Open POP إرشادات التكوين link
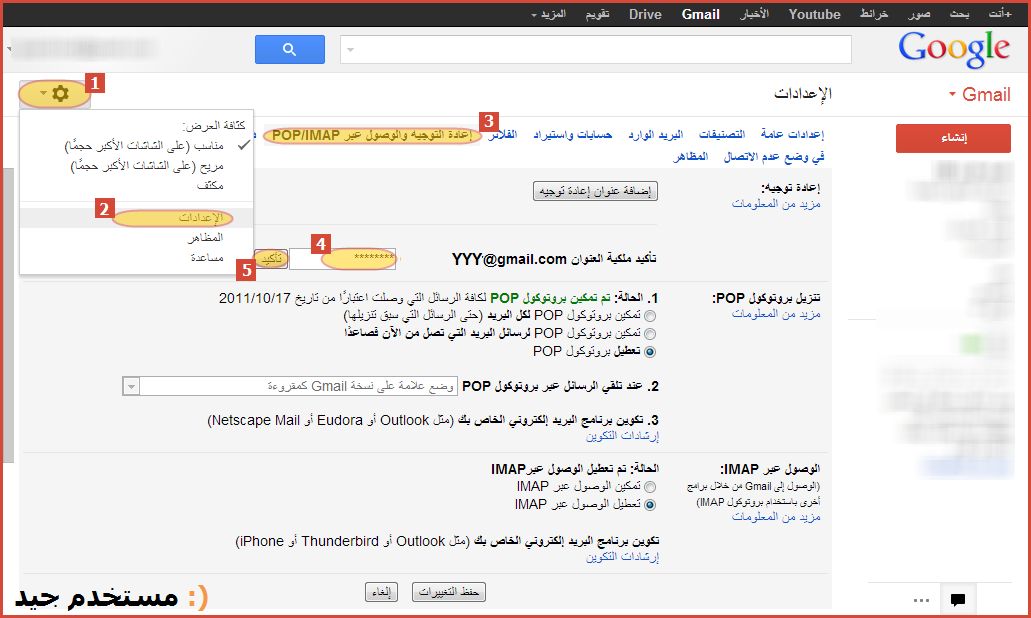 (623, 436)
